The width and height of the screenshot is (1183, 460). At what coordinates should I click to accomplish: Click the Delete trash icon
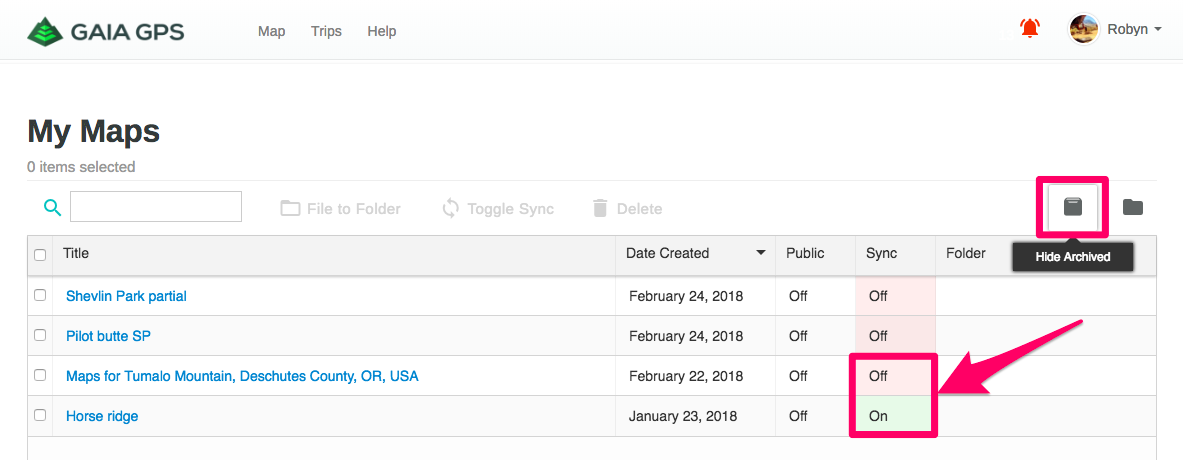coord(600,209)
